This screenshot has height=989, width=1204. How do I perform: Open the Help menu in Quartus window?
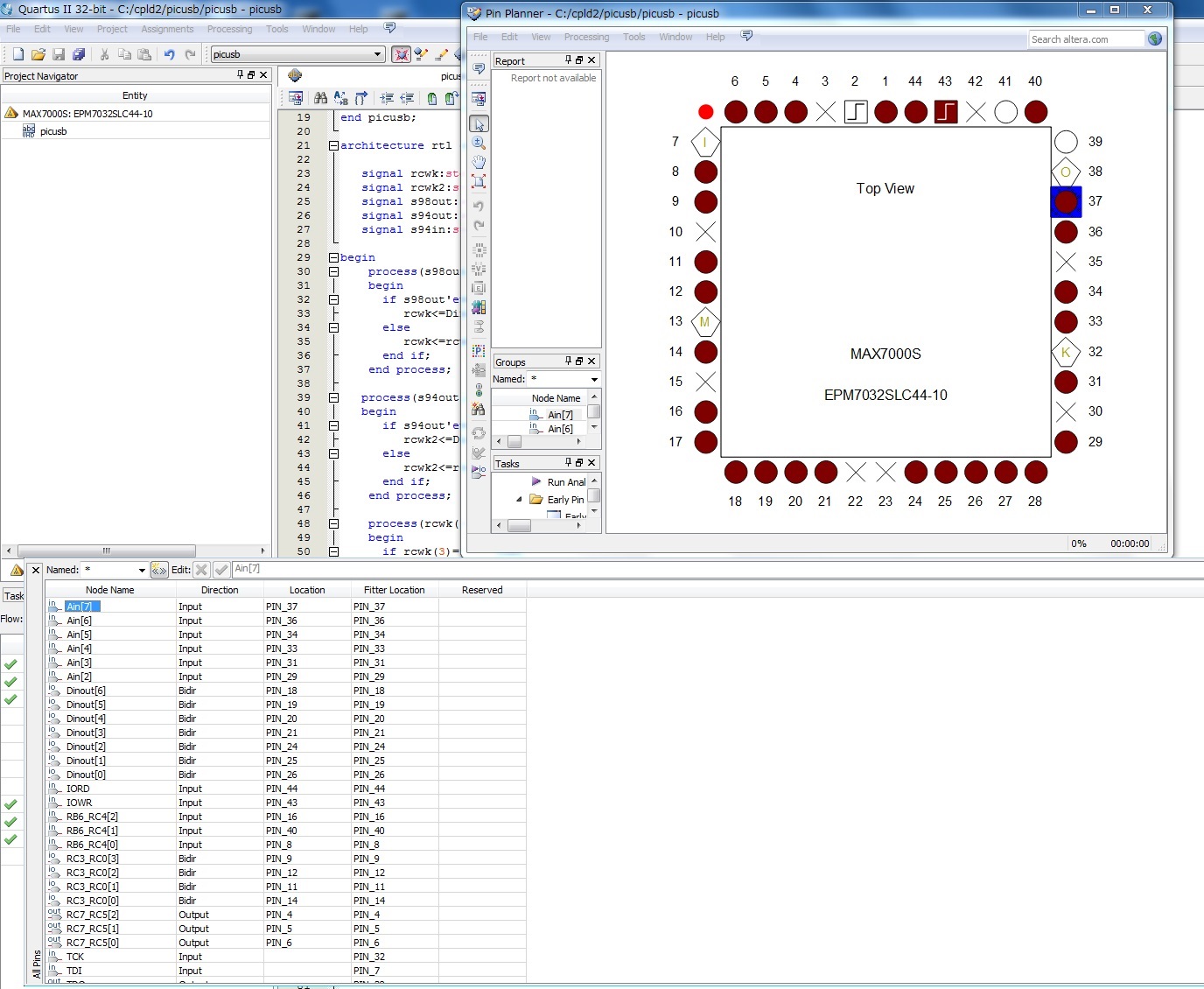pos(358,29)
